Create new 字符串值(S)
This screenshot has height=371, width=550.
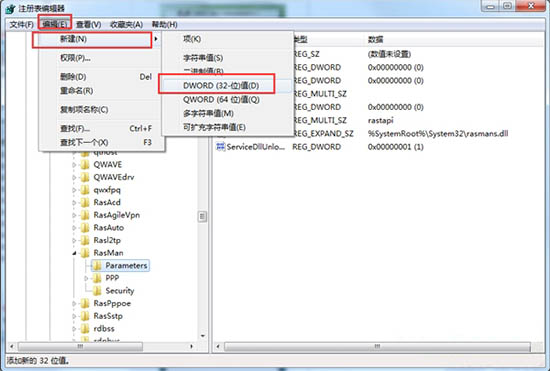(227, 58)
